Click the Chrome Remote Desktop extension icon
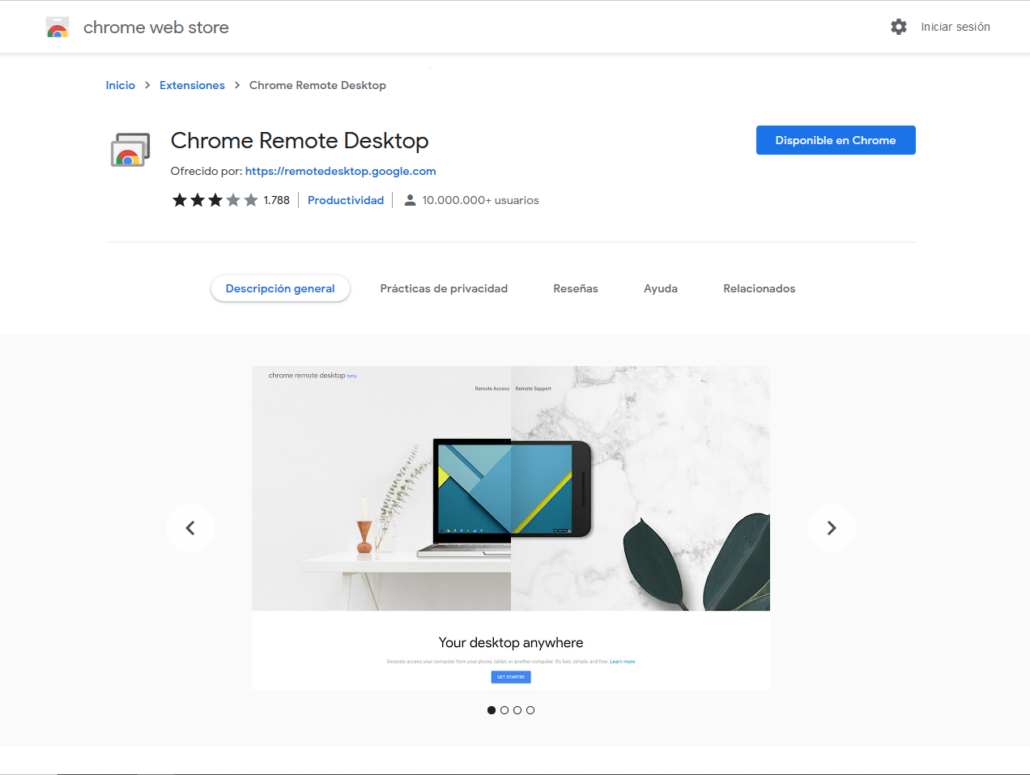Image resolution: width=1030 pixels, height=775 pixels. 129,149
